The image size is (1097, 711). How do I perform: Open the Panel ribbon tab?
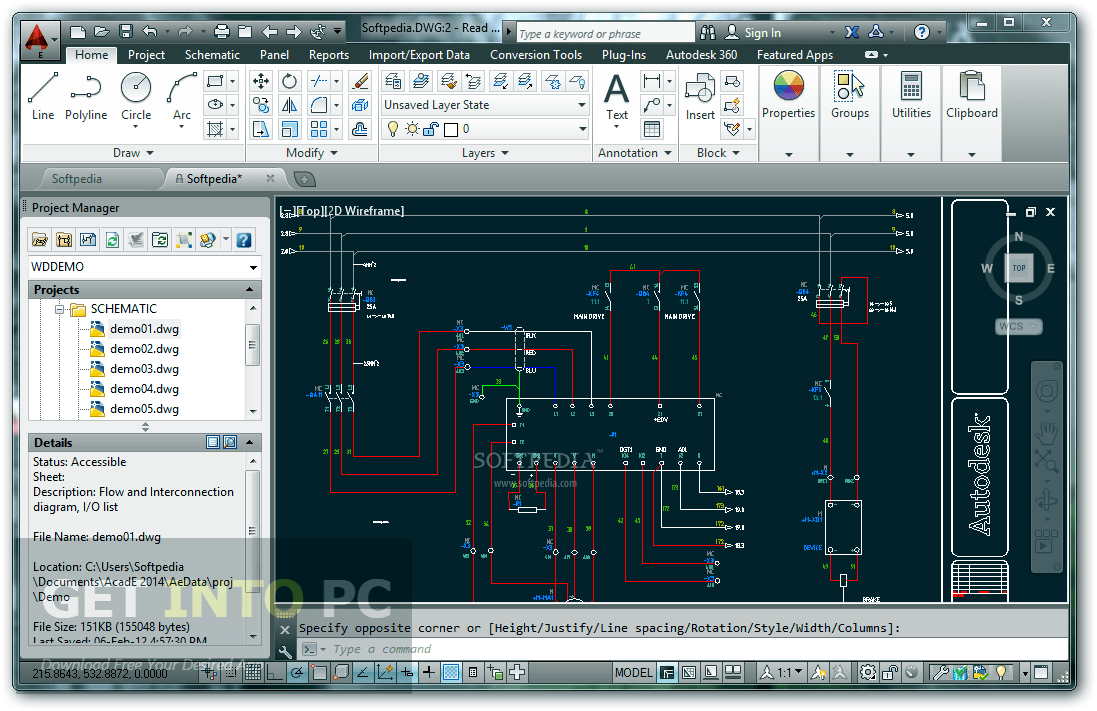click(274, 55)
